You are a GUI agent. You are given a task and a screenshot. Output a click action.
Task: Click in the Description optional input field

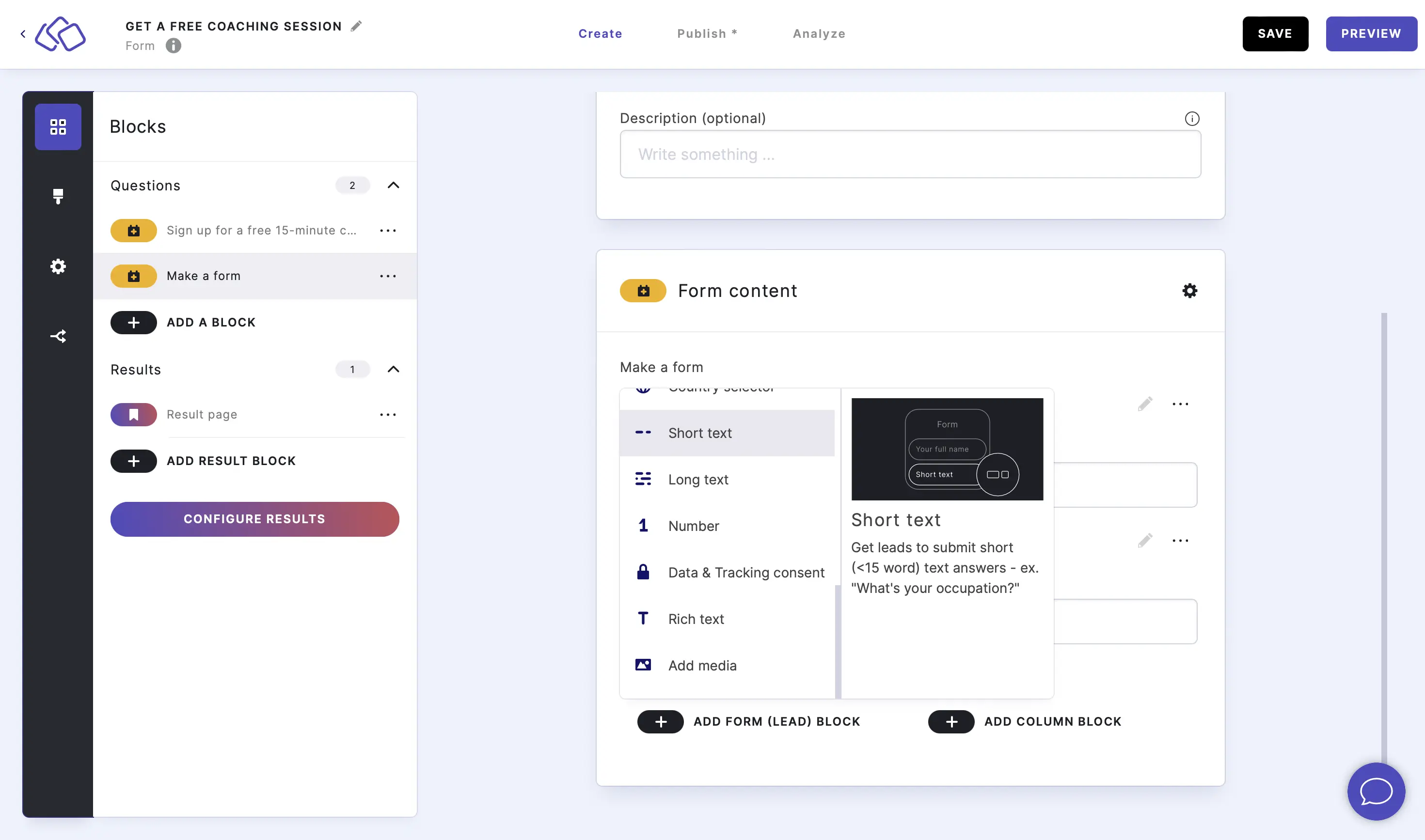point(910,154)
